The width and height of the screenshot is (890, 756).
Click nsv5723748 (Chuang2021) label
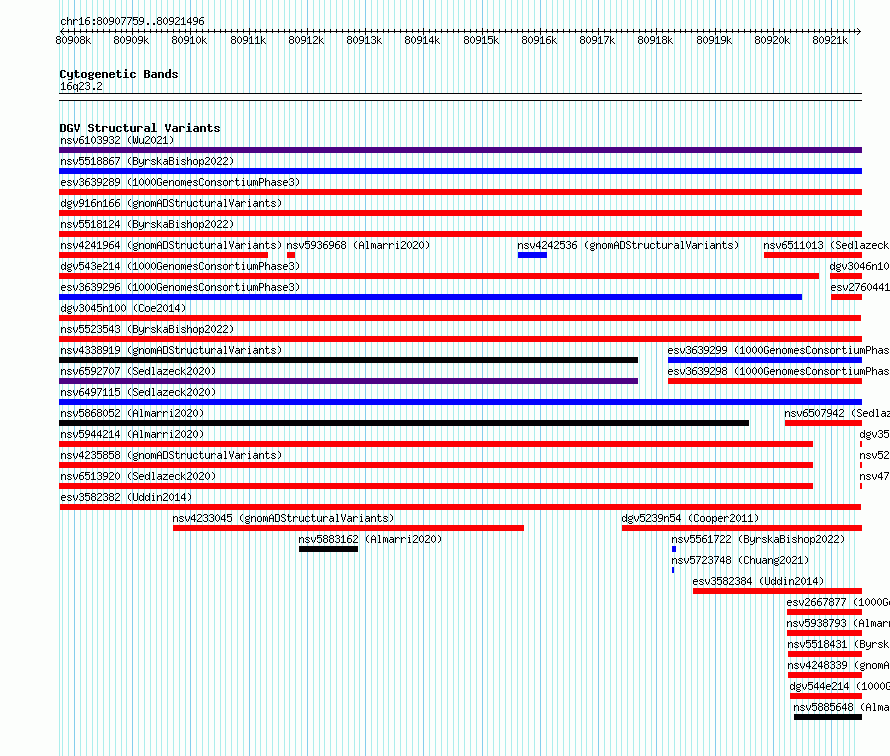coord(740,560)
